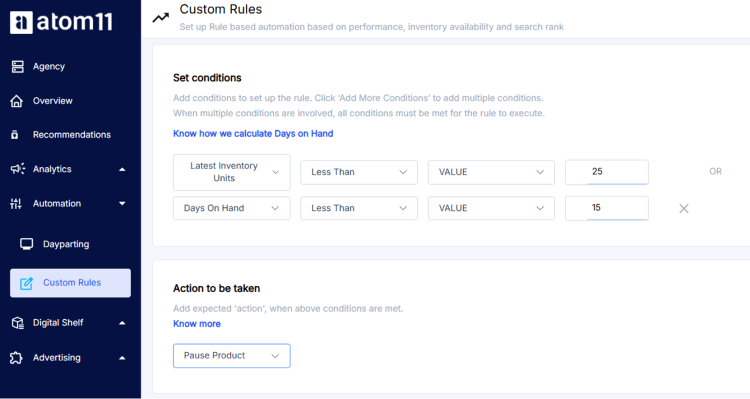Click the Analytics megaphone icon
The image size is (750, 399).
(18, 168)
